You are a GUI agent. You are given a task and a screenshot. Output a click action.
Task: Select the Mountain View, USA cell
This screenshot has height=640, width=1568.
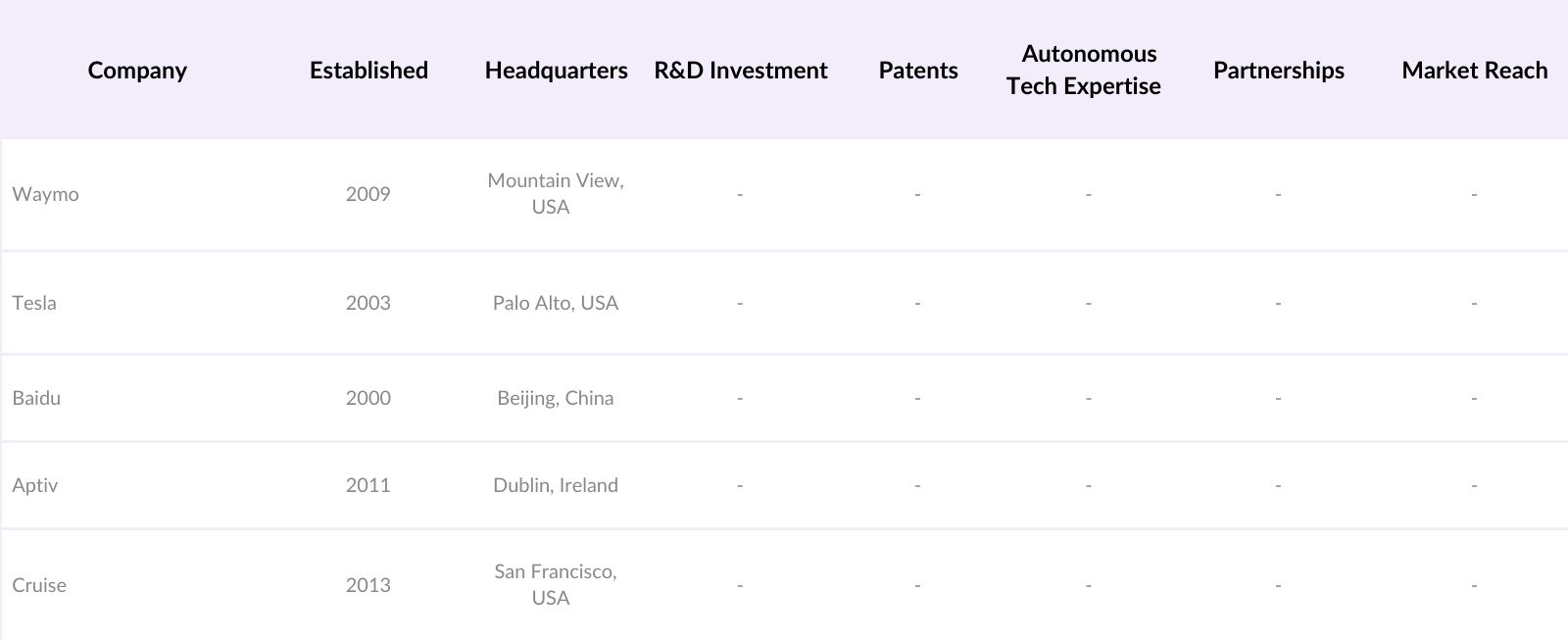point(555,194)
